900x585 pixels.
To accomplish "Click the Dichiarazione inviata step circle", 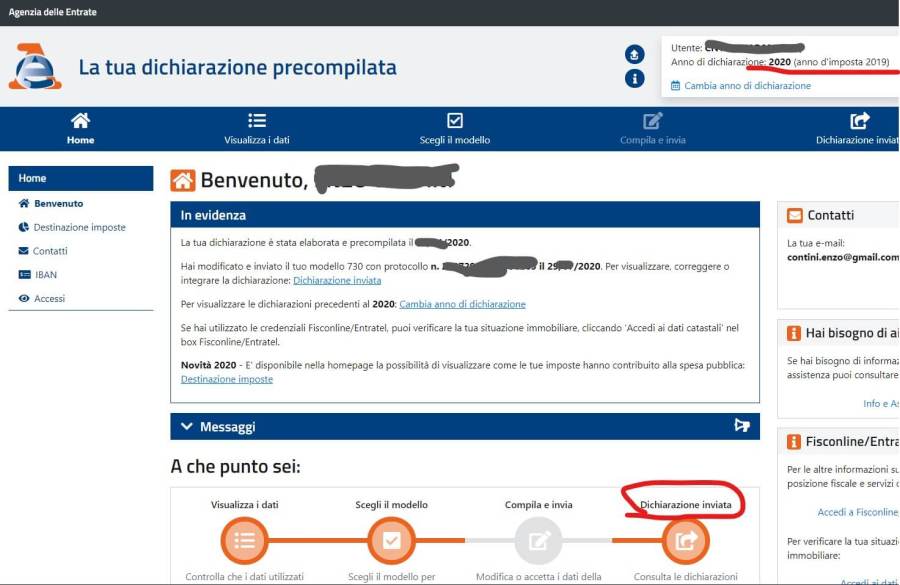I will point(685,541).
